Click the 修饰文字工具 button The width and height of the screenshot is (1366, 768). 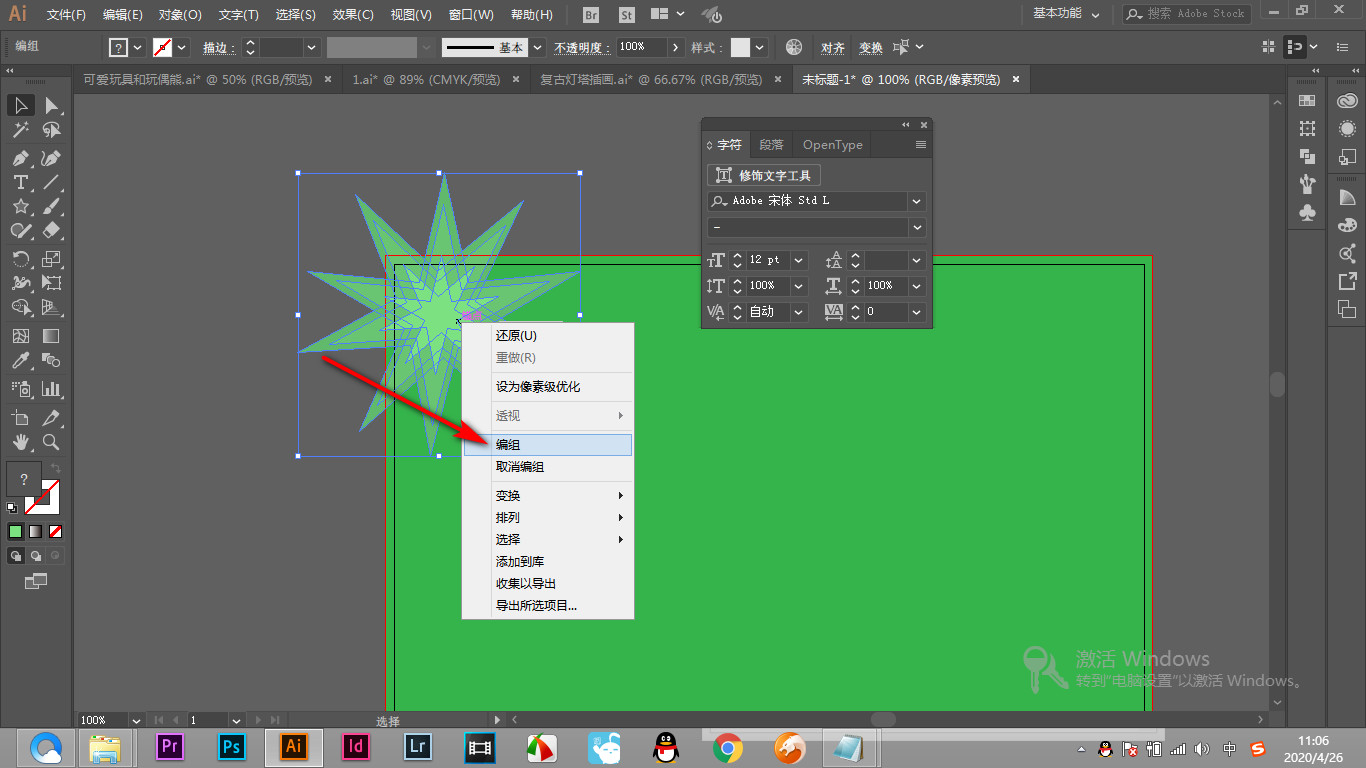click(764, 176)
